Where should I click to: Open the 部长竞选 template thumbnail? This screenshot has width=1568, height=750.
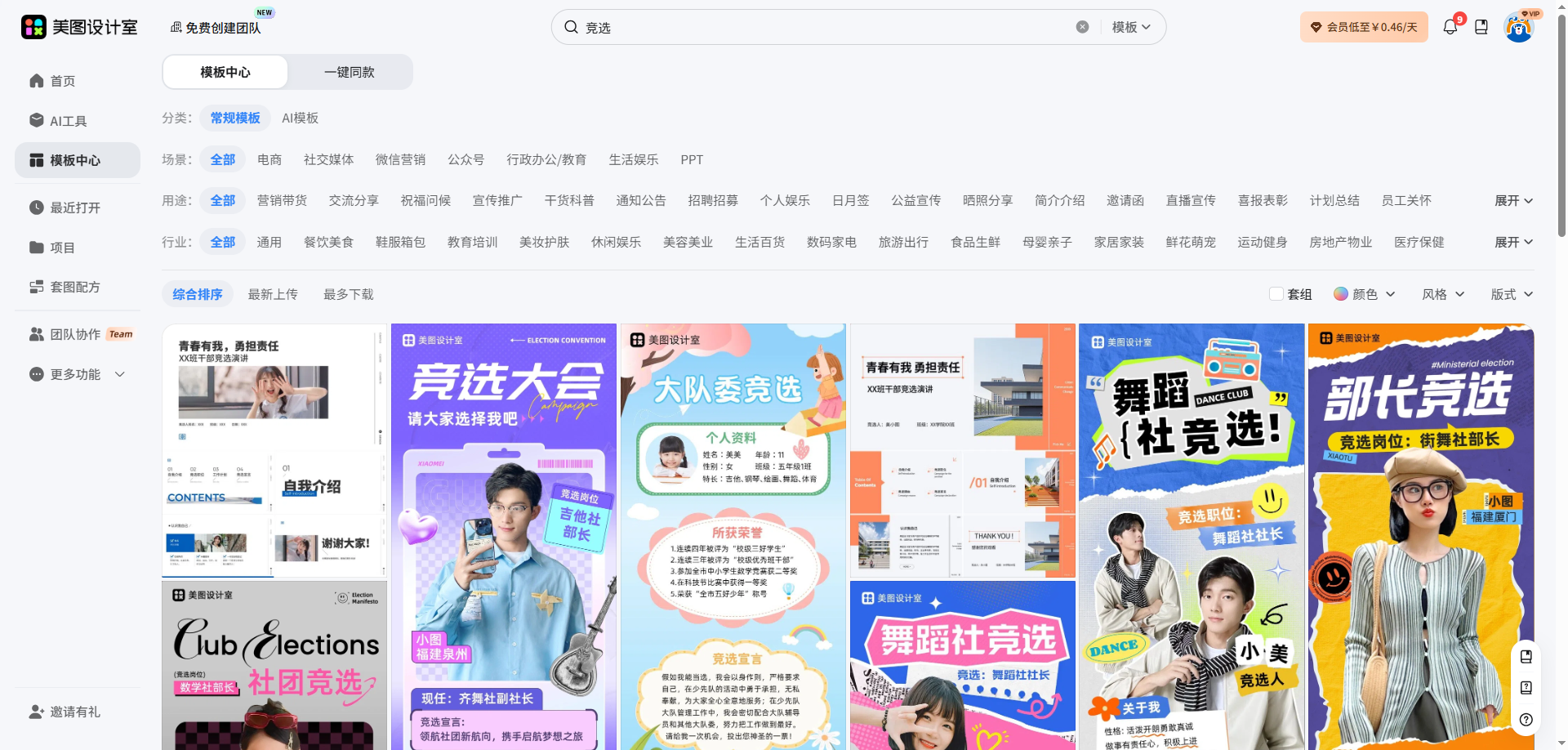point(1420,536)
